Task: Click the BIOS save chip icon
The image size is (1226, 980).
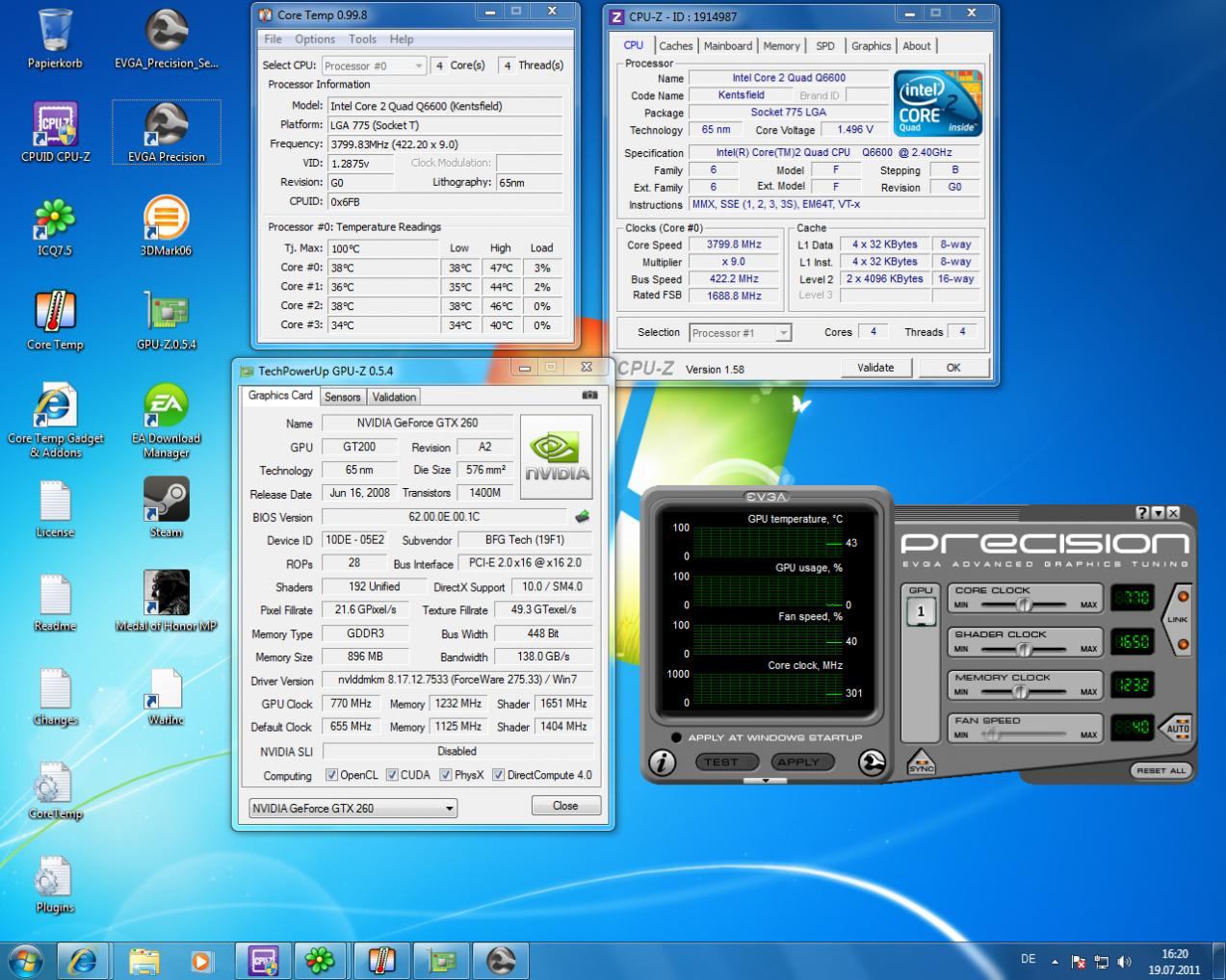Action: pos(582,517)
